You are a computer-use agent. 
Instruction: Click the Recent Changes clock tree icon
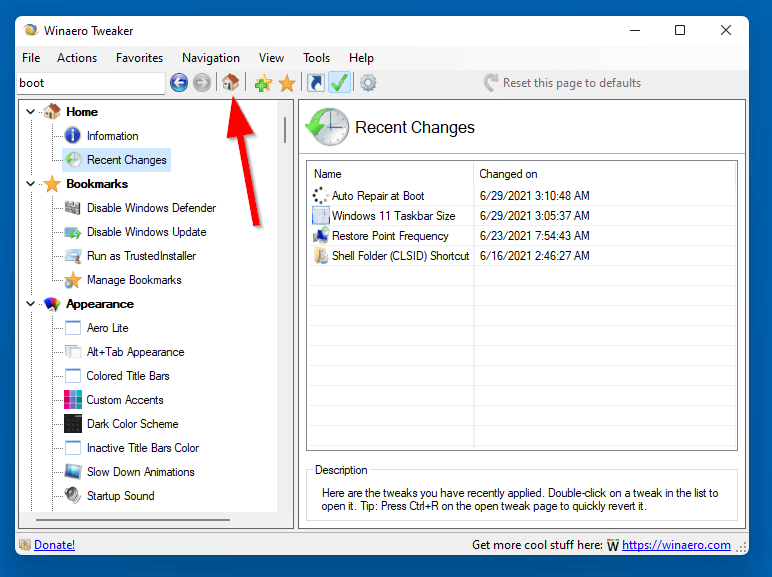pos(73,160)
